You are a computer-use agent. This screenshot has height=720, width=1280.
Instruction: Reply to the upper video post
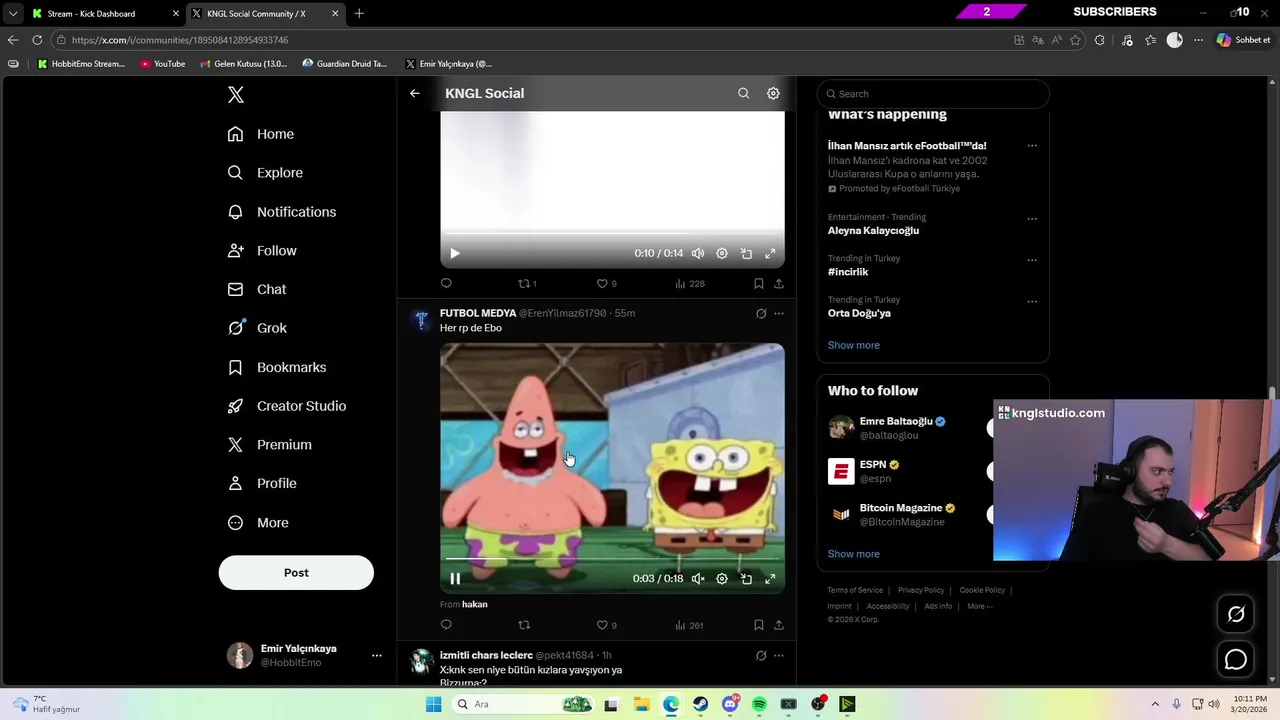pyautogui.click(x=446, y=284)
